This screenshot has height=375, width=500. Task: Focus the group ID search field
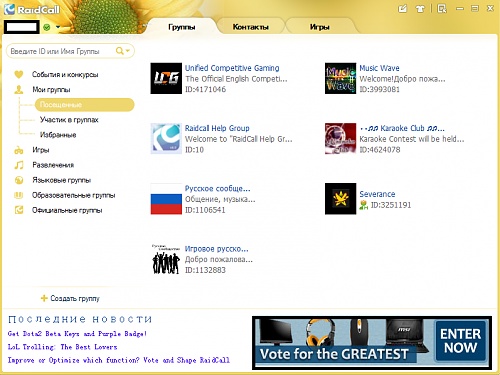pyautogui.click(x=70, y=51)
